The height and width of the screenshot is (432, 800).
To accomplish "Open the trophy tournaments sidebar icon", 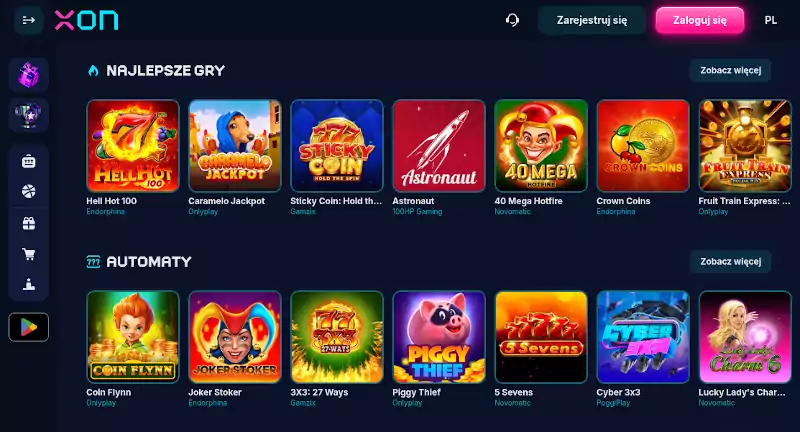I will click(29, 115).
